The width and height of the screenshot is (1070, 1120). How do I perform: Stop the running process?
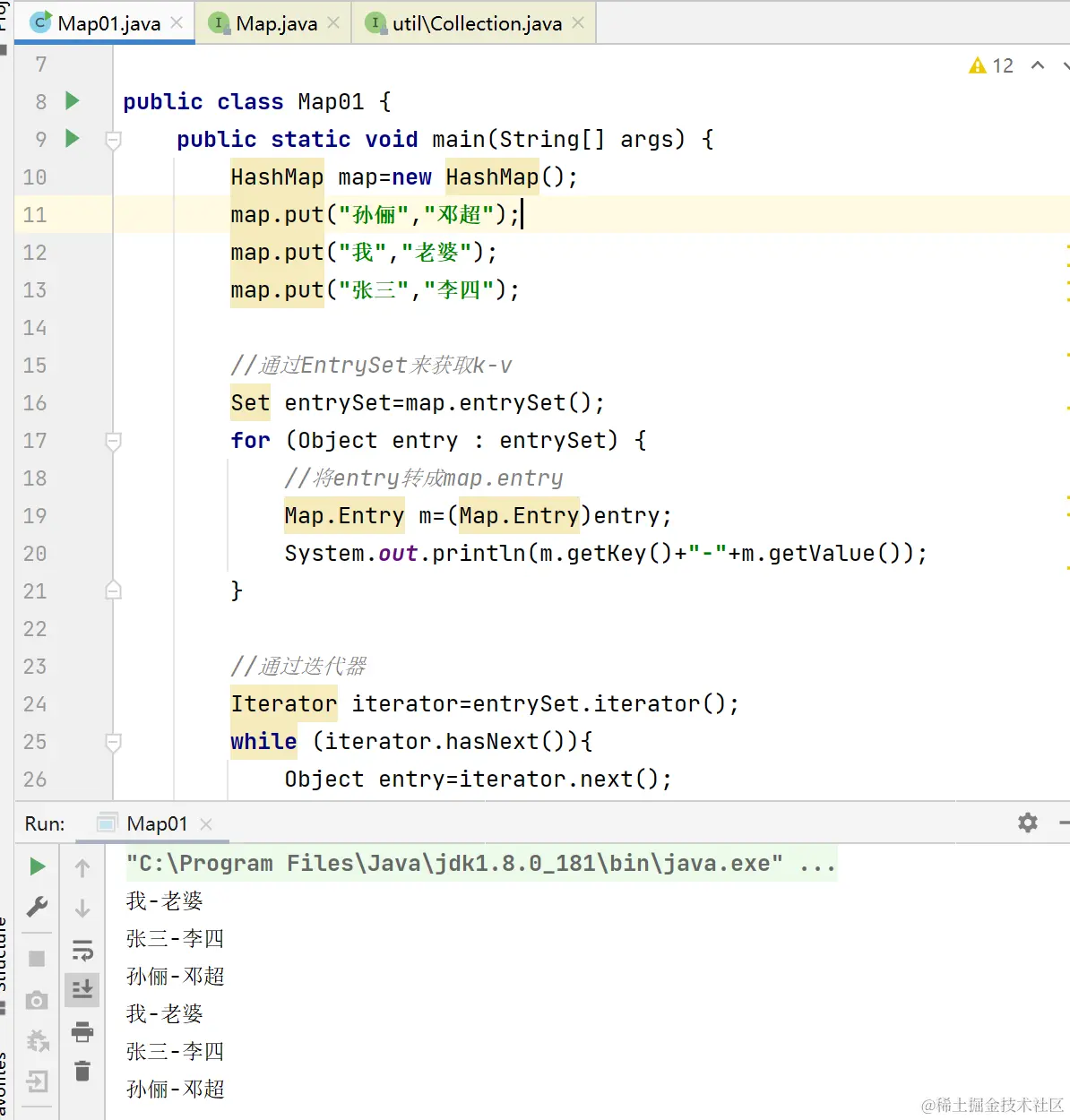click(37, 959)
